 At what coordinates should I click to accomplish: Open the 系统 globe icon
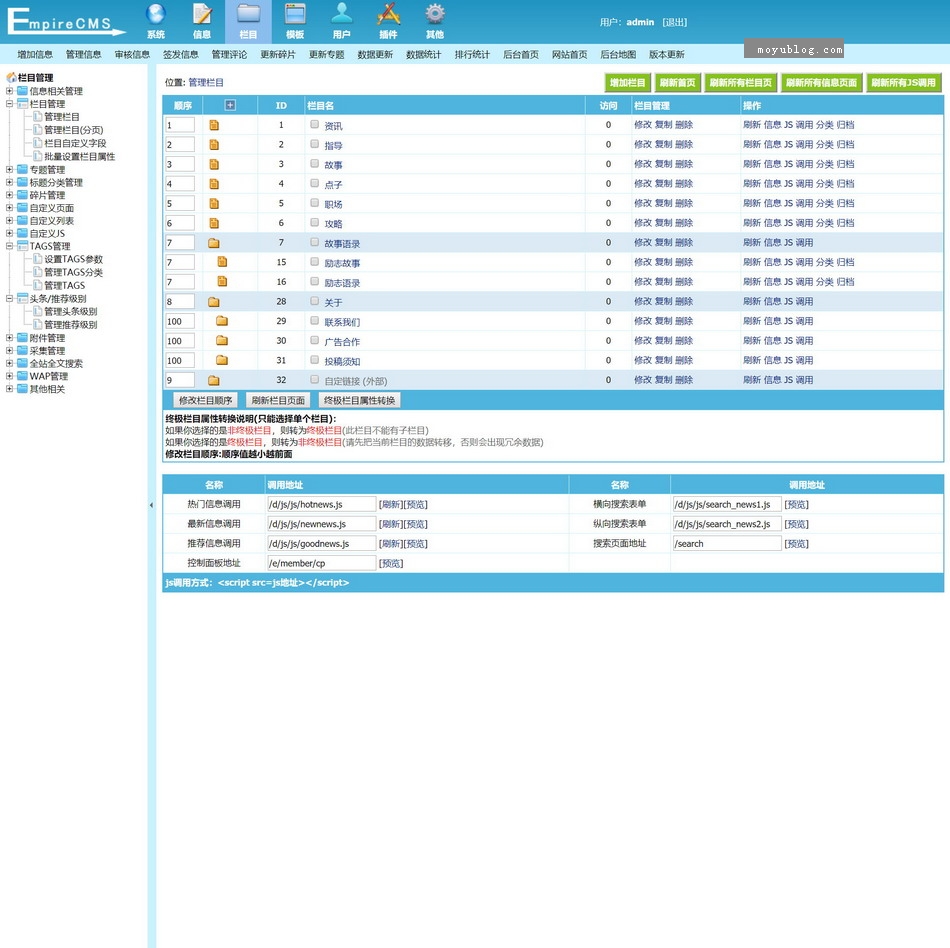pos(156,15)
